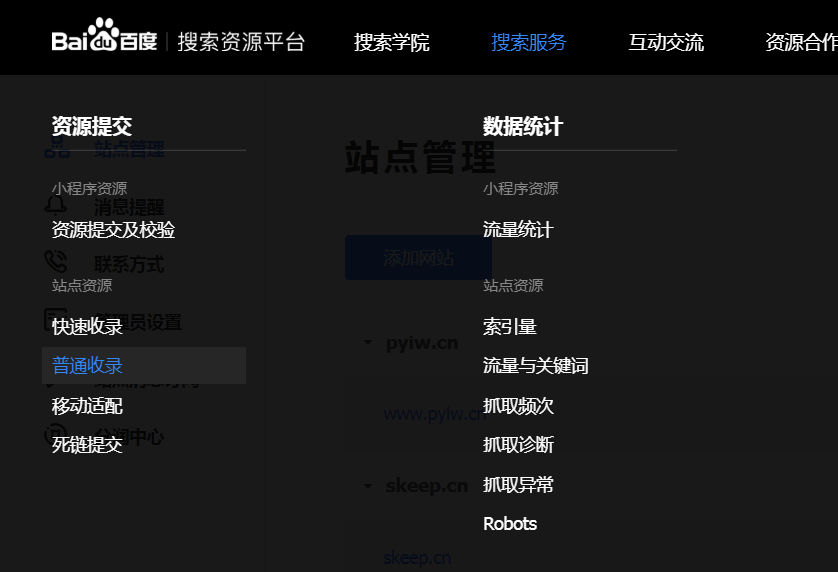
Task: Open 索引量 data entry
Action: pos(509,326)
